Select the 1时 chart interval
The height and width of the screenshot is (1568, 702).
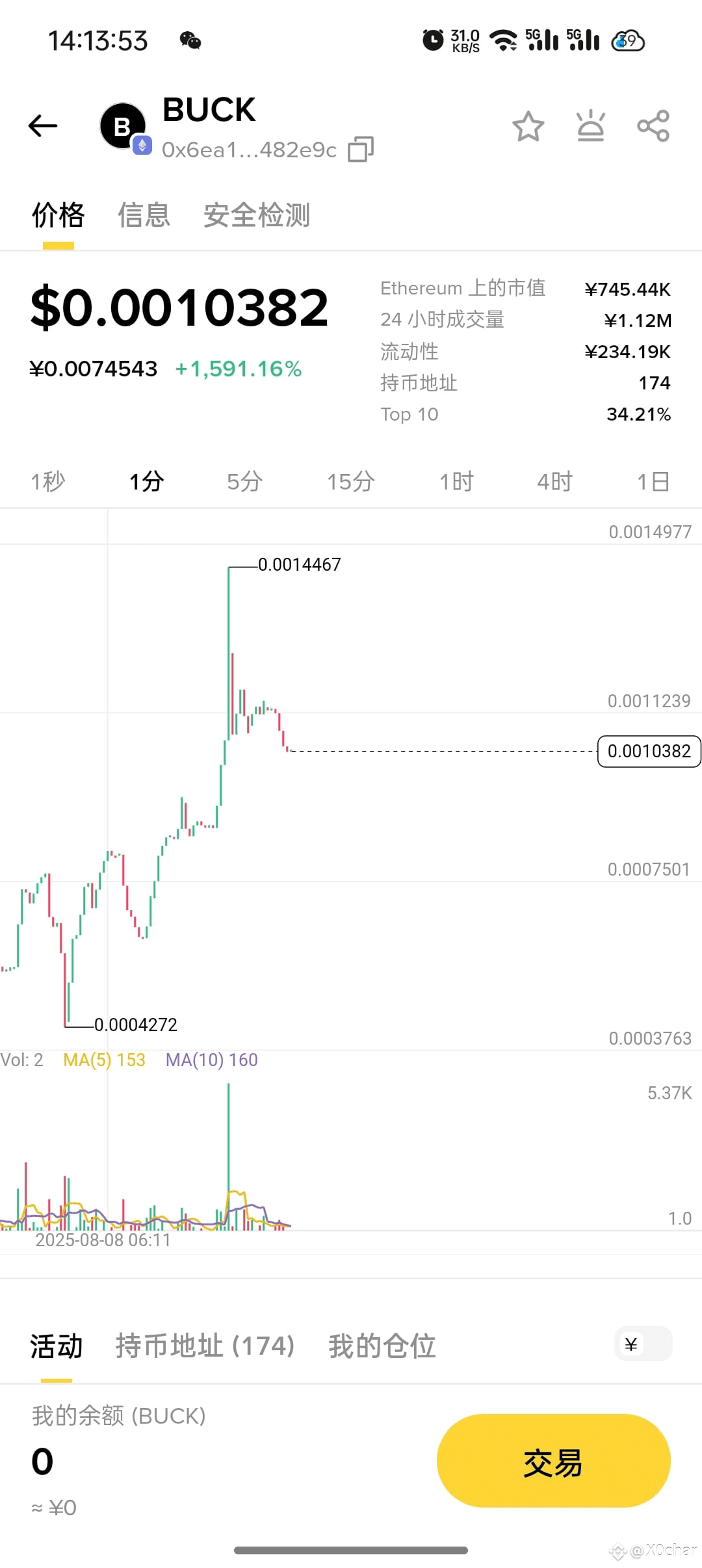[x=456, y=482]
